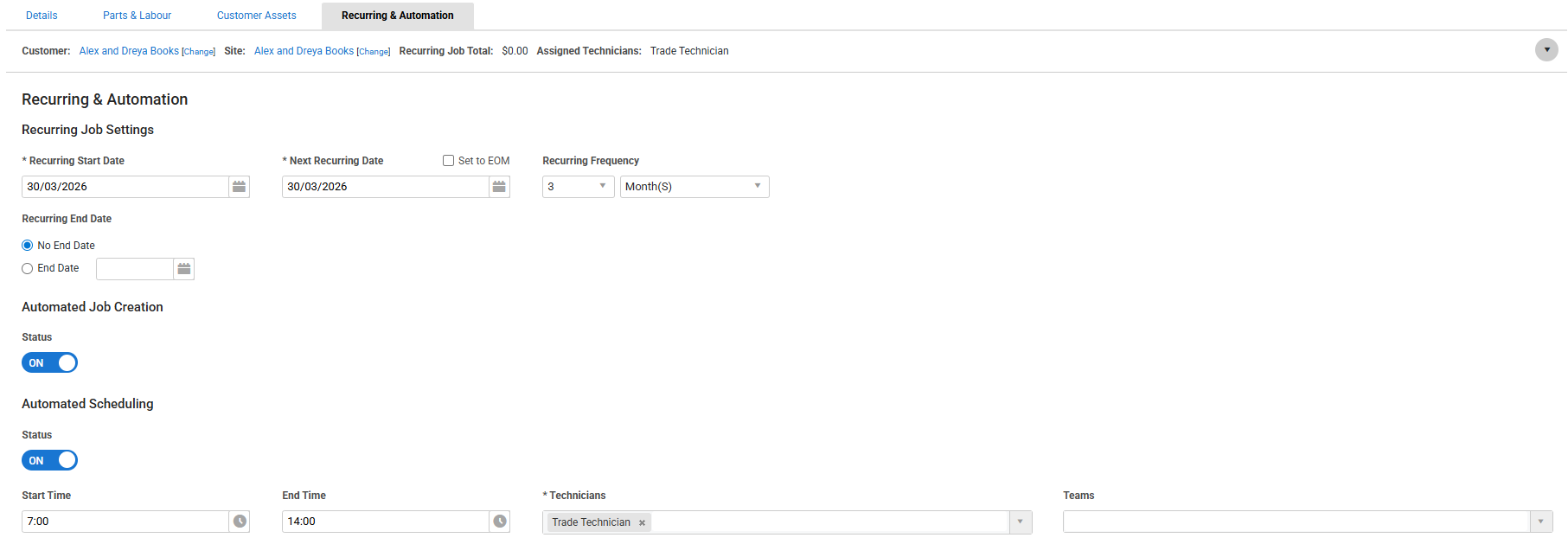Switch to the Customer Assets tab

click(257, 16)
